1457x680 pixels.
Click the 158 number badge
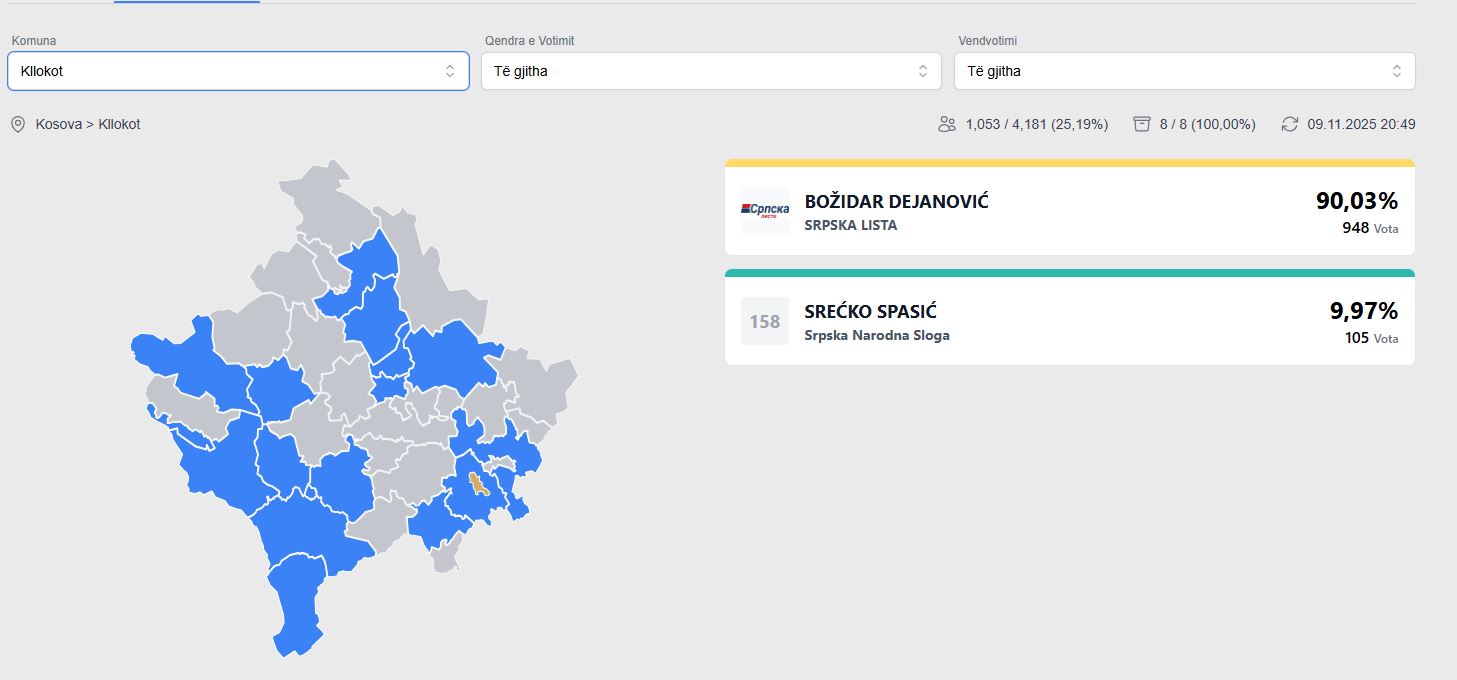(x=765, y=321)
